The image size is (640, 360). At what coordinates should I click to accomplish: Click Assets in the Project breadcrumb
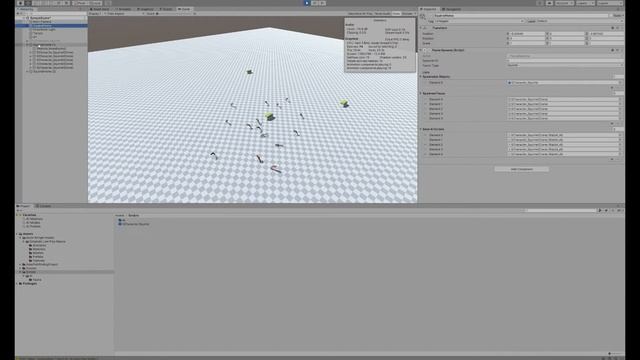coord(120,215)
